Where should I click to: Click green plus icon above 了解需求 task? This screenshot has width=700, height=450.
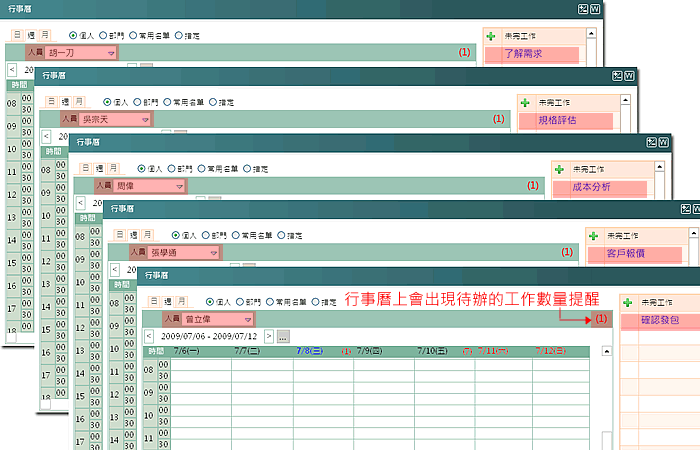coord(491,36)
